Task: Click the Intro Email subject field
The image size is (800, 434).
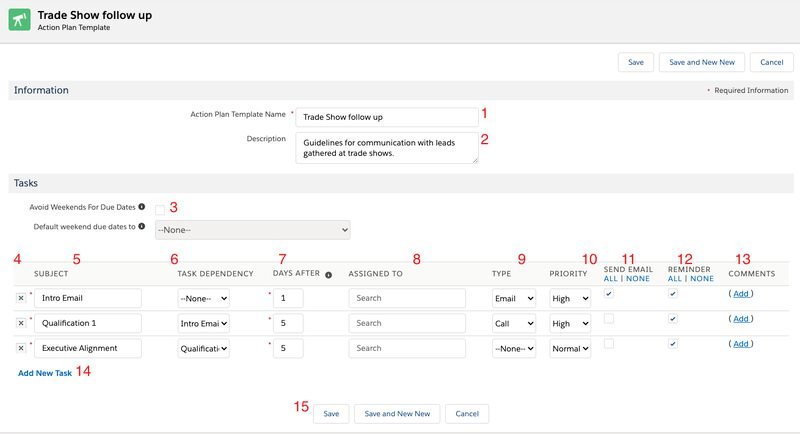Action: pos(88,298)
